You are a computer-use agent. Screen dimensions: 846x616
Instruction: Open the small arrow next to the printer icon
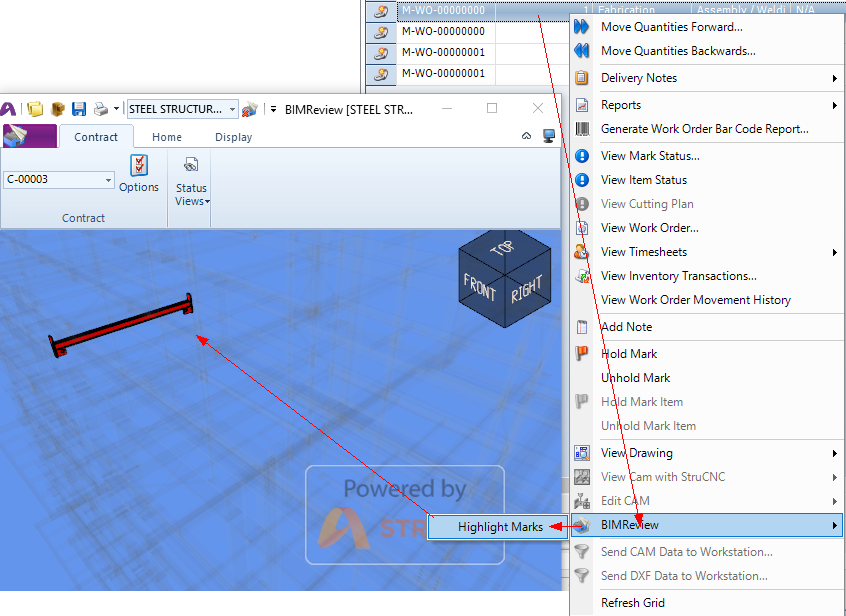(x=116, y=109)
